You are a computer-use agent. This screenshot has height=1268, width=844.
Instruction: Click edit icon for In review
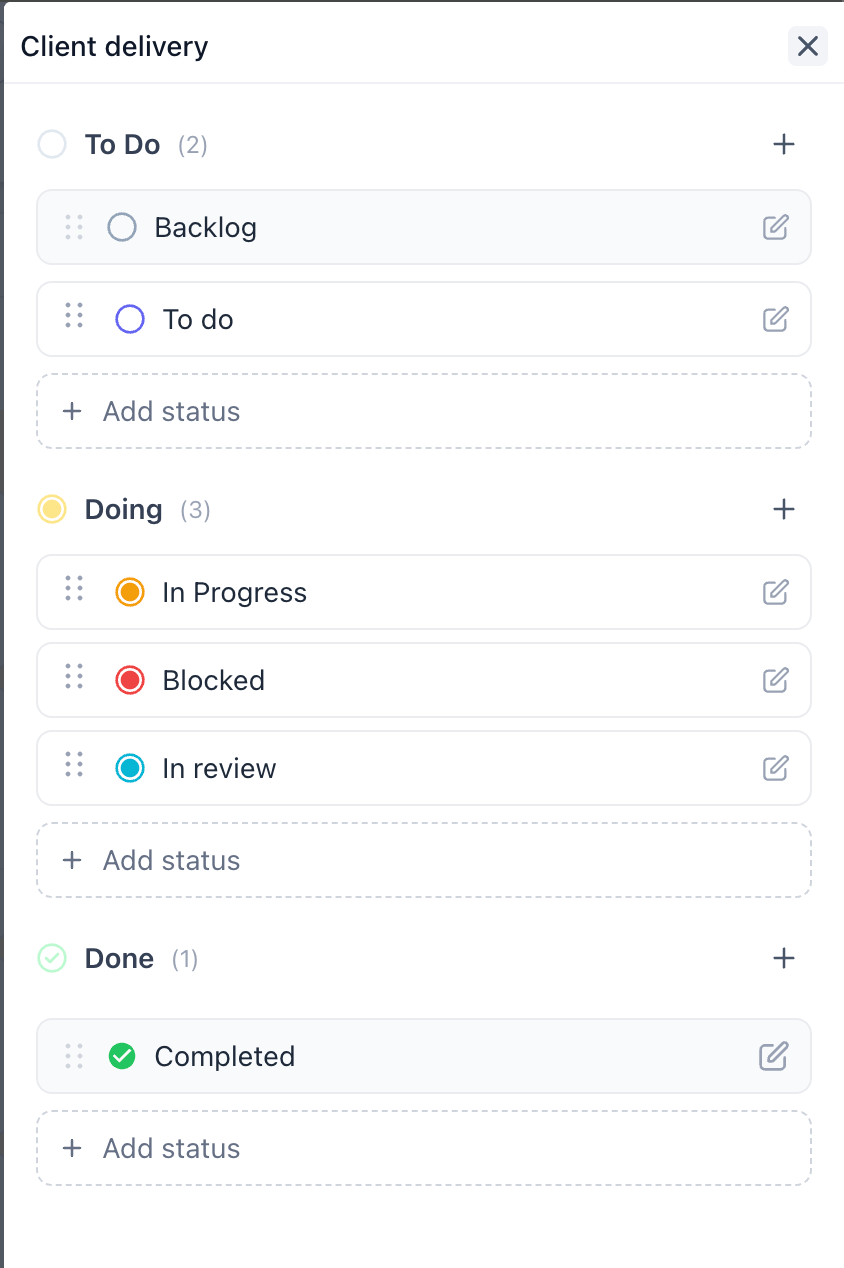[775, 768]
